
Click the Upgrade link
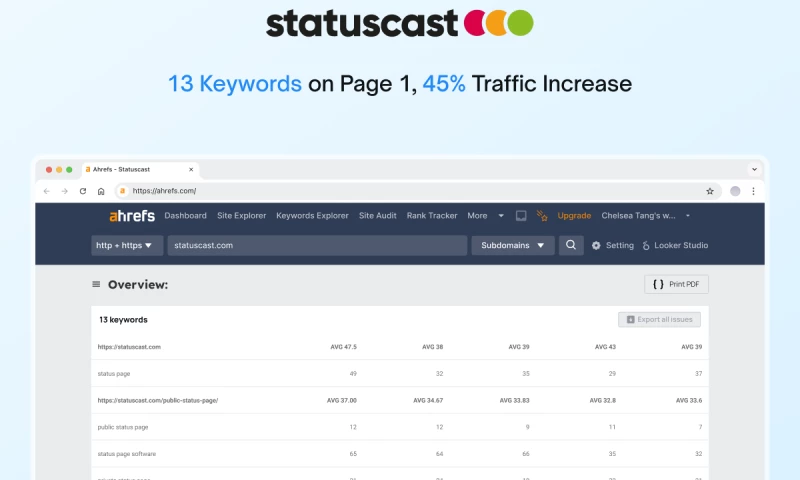pos(574,216)
